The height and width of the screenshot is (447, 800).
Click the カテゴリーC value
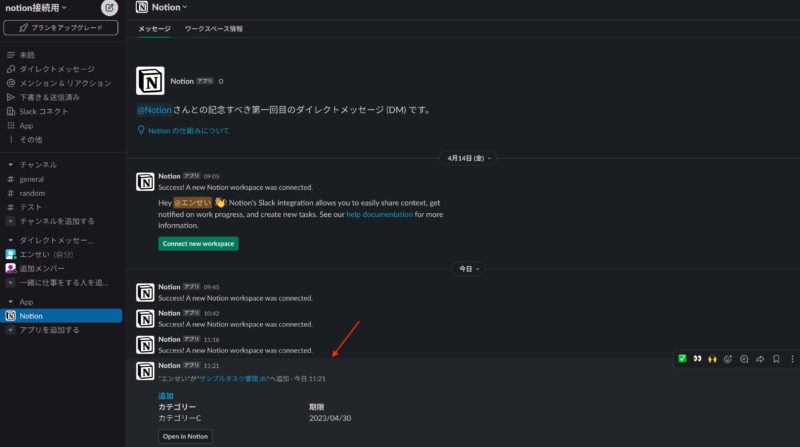tap(180, 418)
